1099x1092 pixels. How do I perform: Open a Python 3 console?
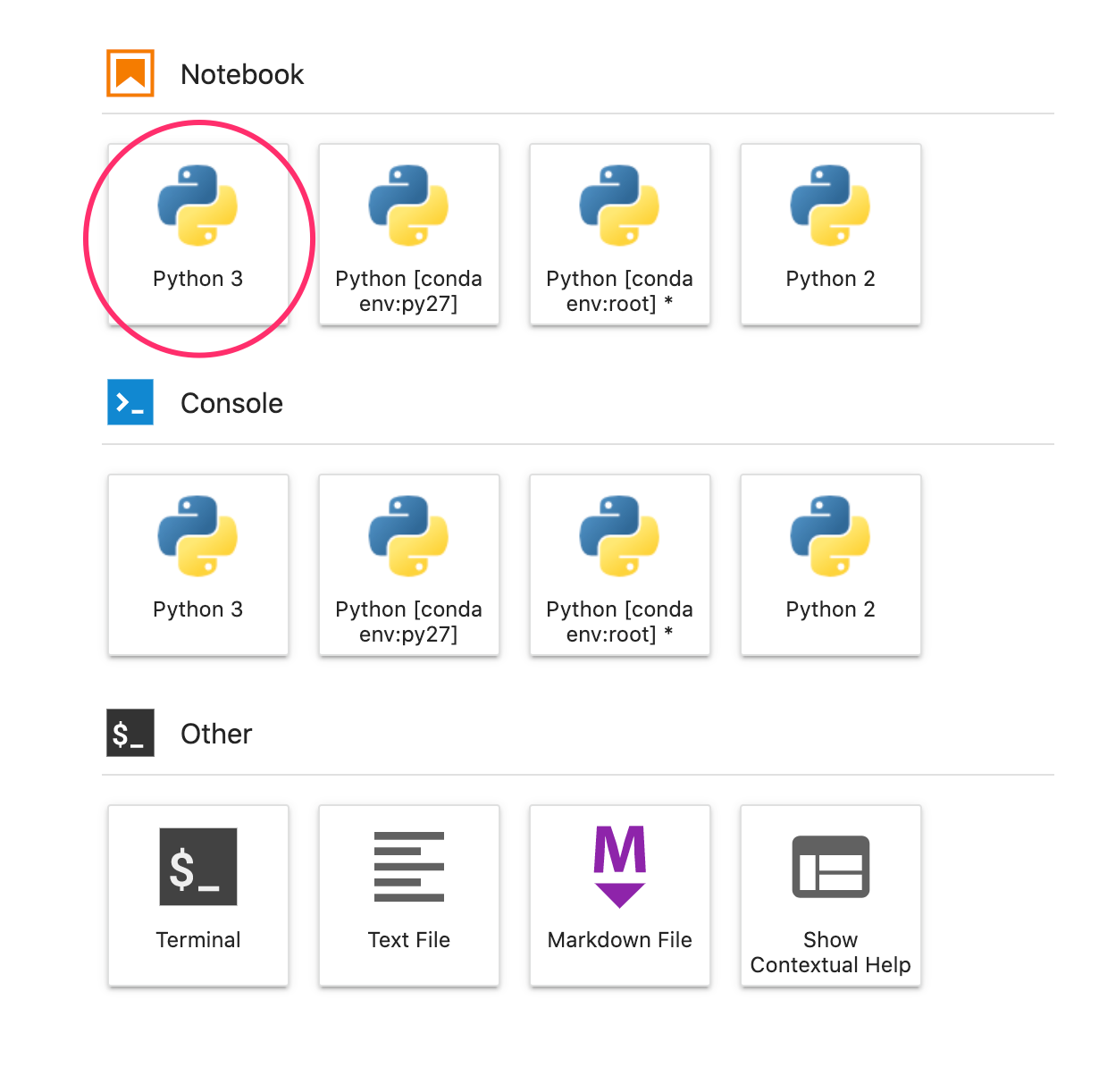tap(197, 565)
